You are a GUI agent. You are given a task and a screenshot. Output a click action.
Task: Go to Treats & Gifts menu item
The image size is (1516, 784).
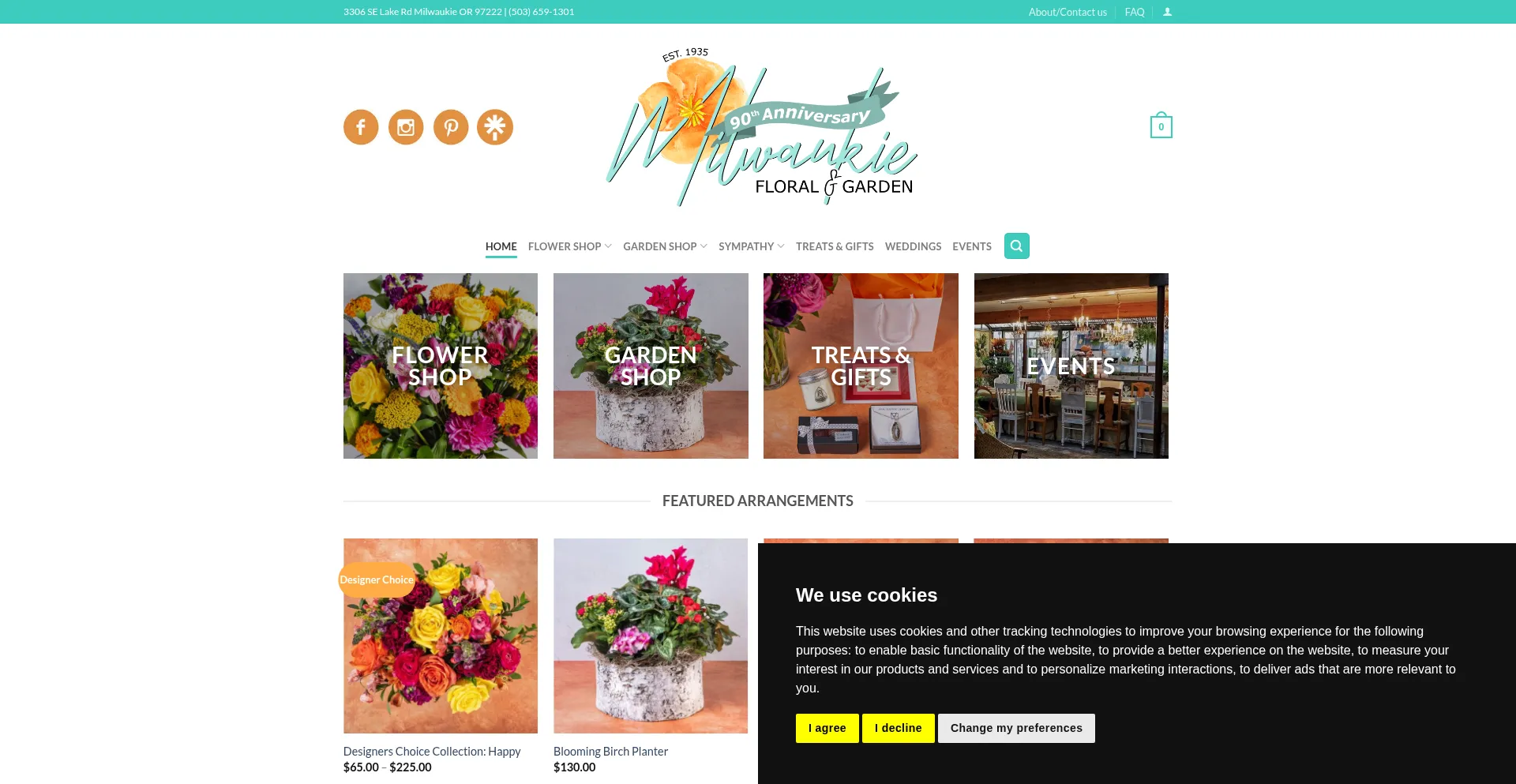tap(835, 246)
